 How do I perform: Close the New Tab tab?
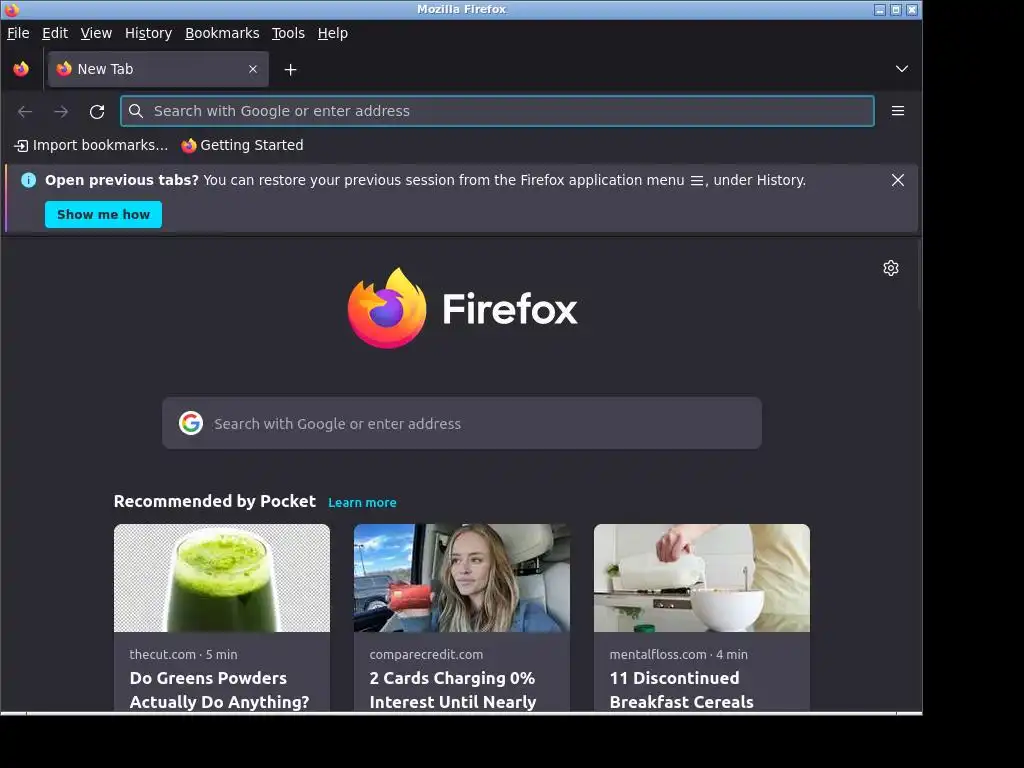click(x=253, y=69)
